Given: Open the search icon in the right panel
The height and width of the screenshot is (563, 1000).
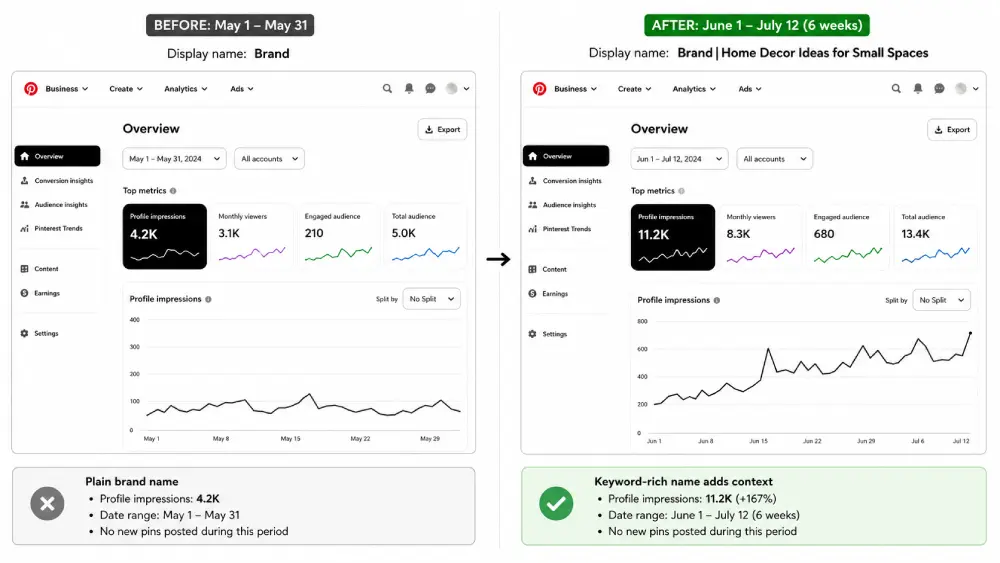Looking at the screenshot, I should [896, 89].
